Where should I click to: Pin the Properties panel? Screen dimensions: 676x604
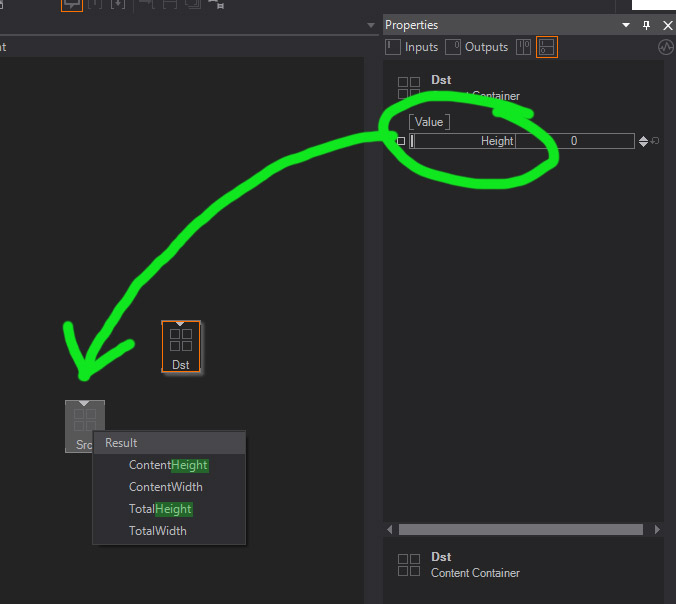pos(646,25)
